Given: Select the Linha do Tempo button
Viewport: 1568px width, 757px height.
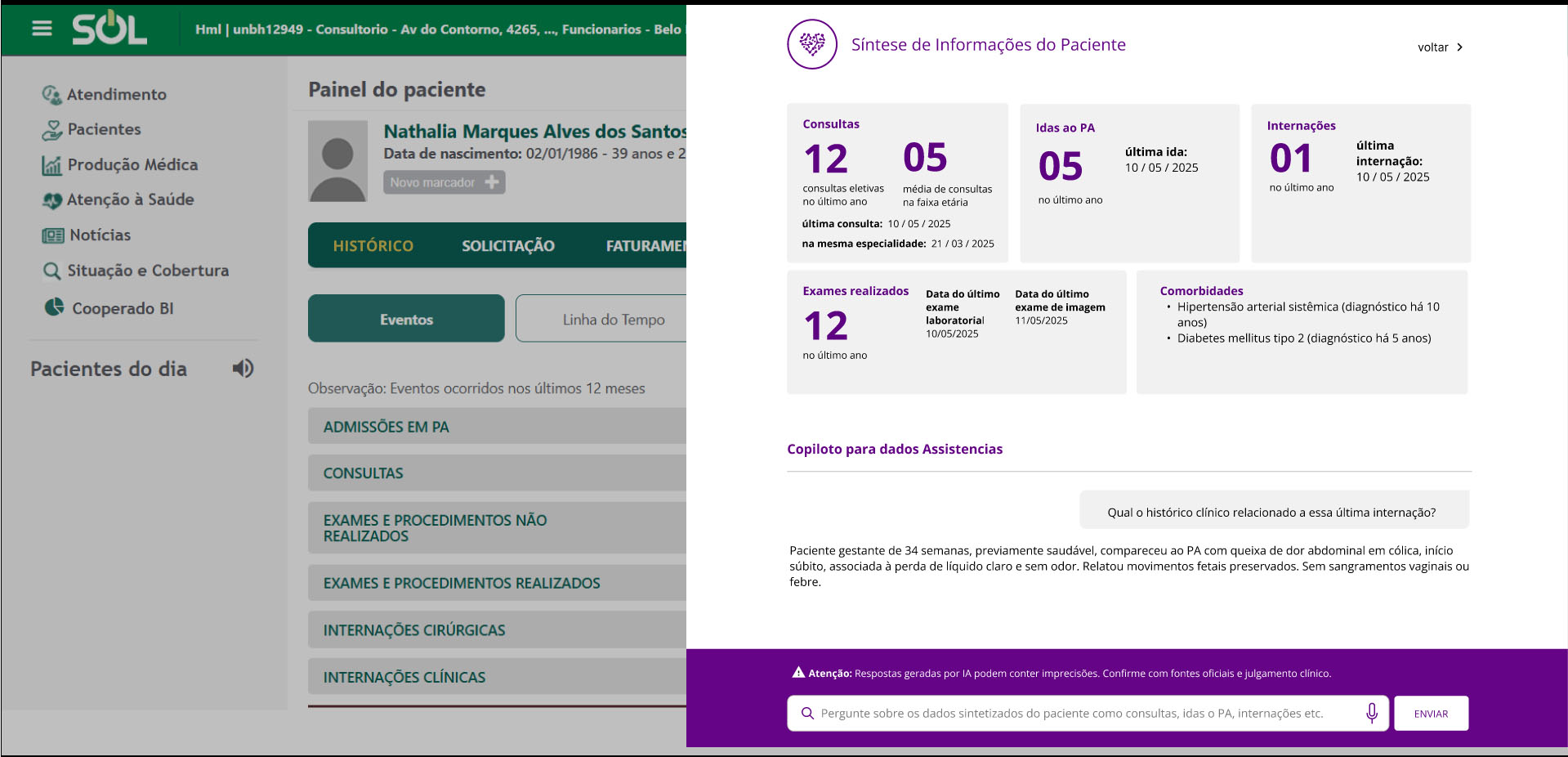Looking at the screenshot, I should coord(601,318).
